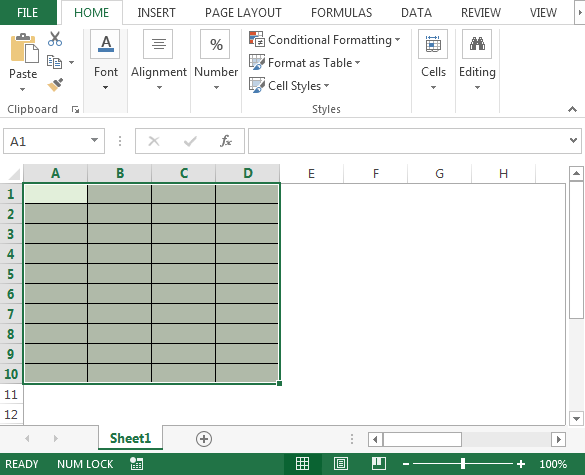
Task: Click the Enter checkmark in formula bar
Action: [x=190, y=141]
